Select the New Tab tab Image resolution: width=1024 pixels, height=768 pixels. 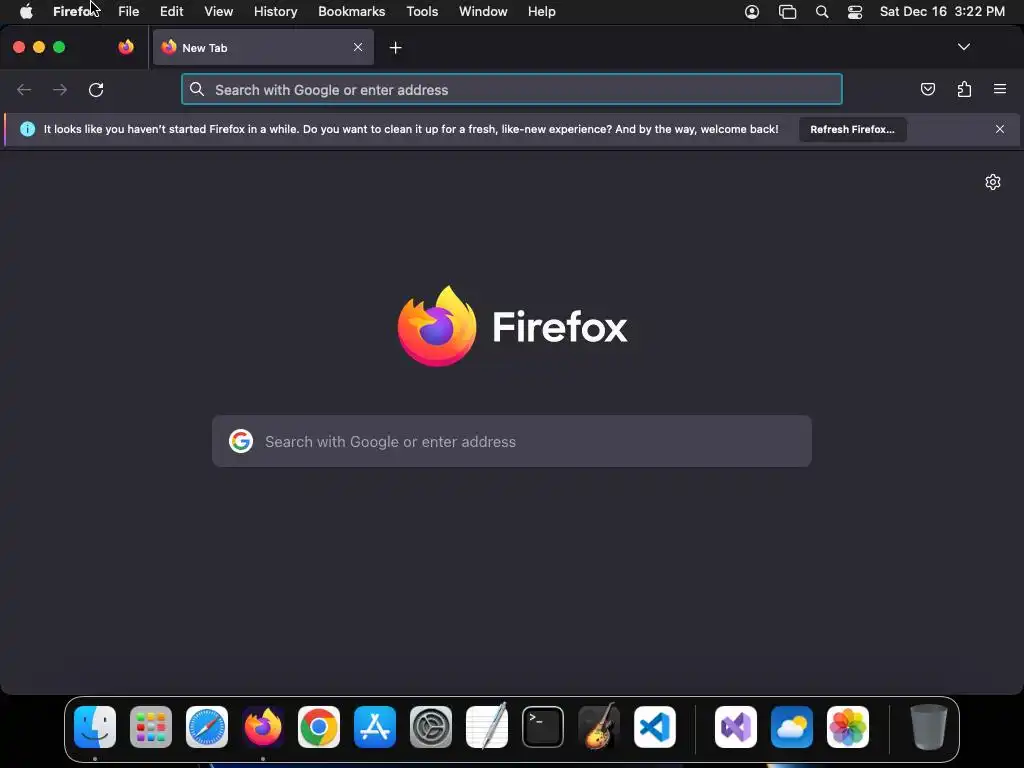click(263, 47)
